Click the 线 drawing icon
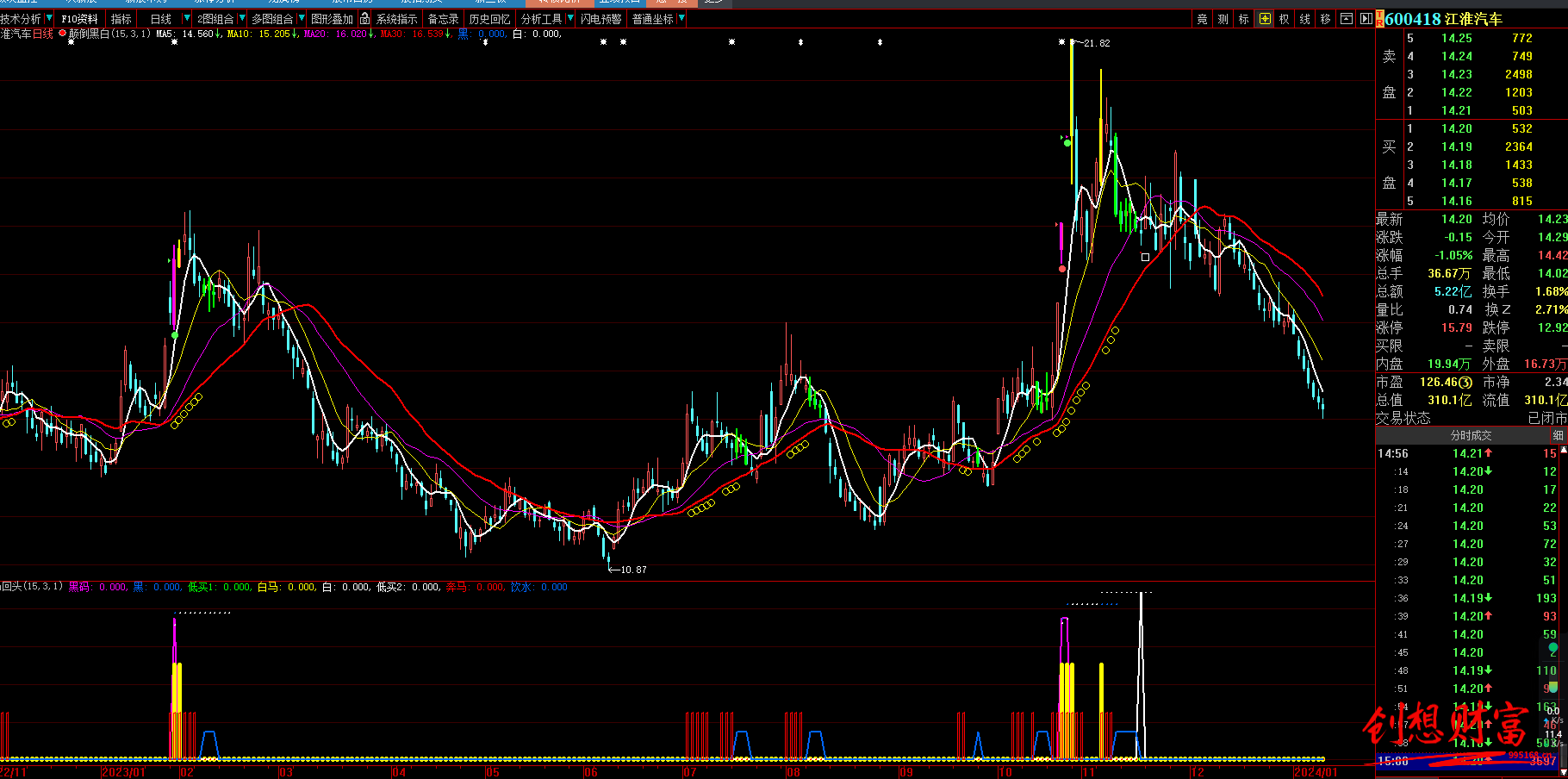 tap(1305, 19)
